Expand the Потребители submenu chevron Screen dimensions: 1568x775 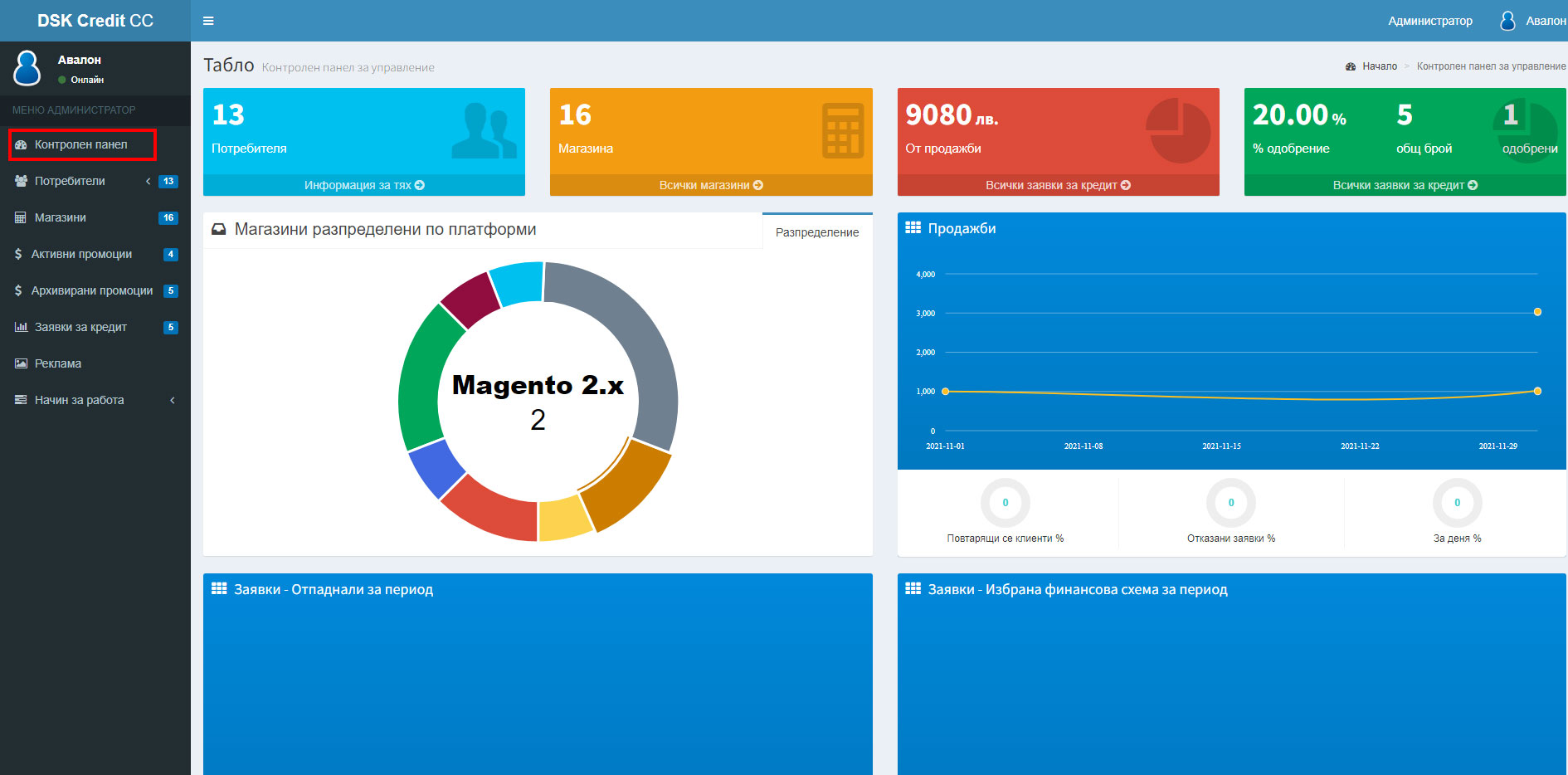(149, 181)
